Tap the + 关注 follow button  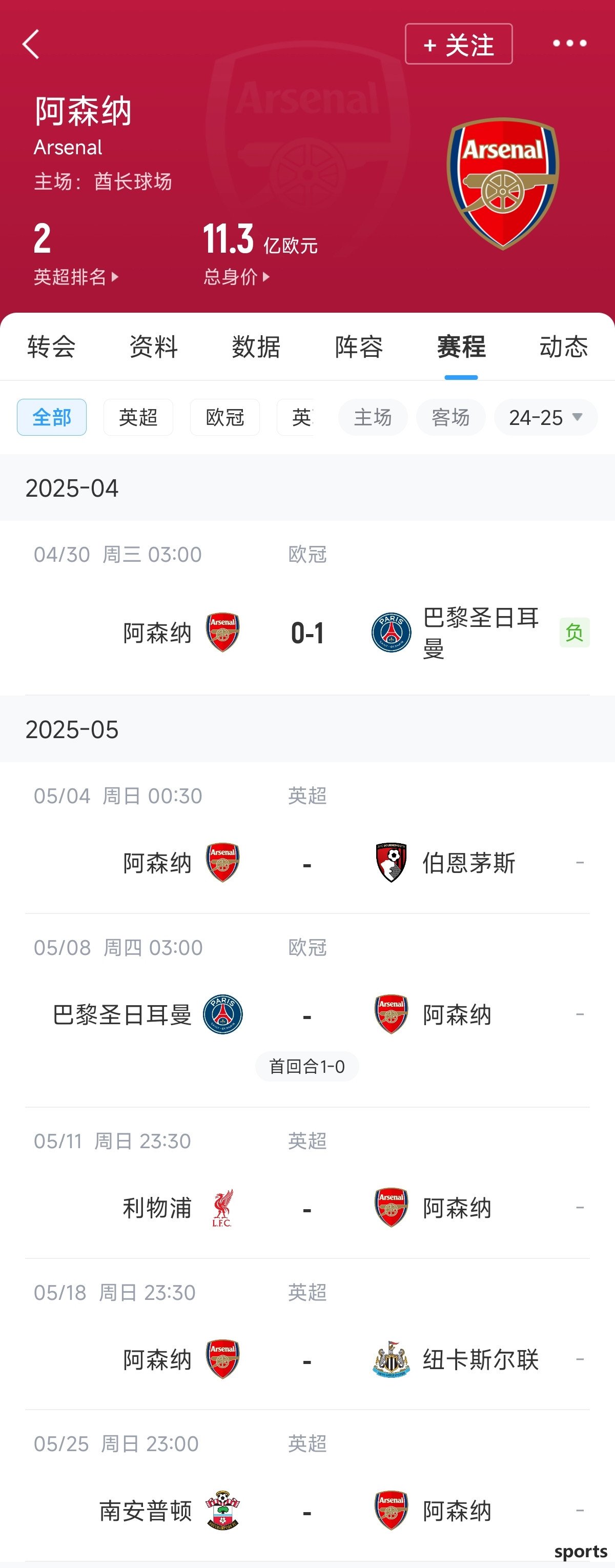pos(459,44)
